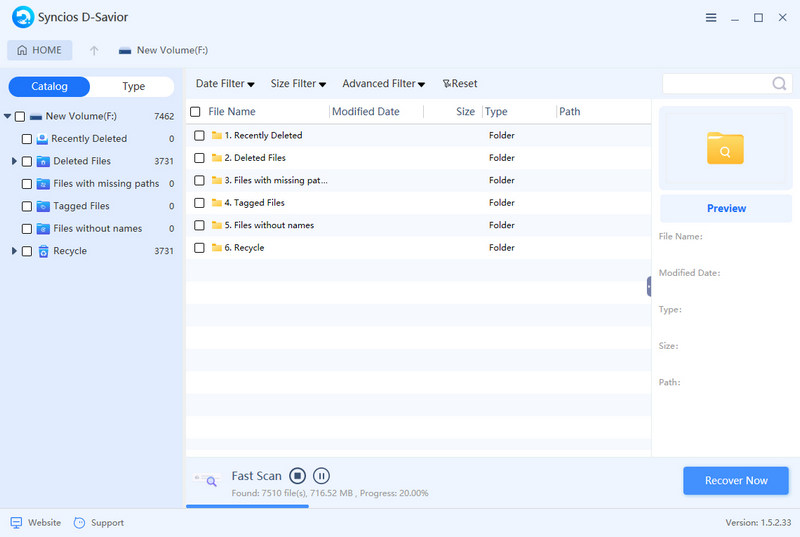This screenshot has height=537, width=800.
Task: Open the Advanced Filter dropdown
Action: pyautogui.click(x=383, y=84)
